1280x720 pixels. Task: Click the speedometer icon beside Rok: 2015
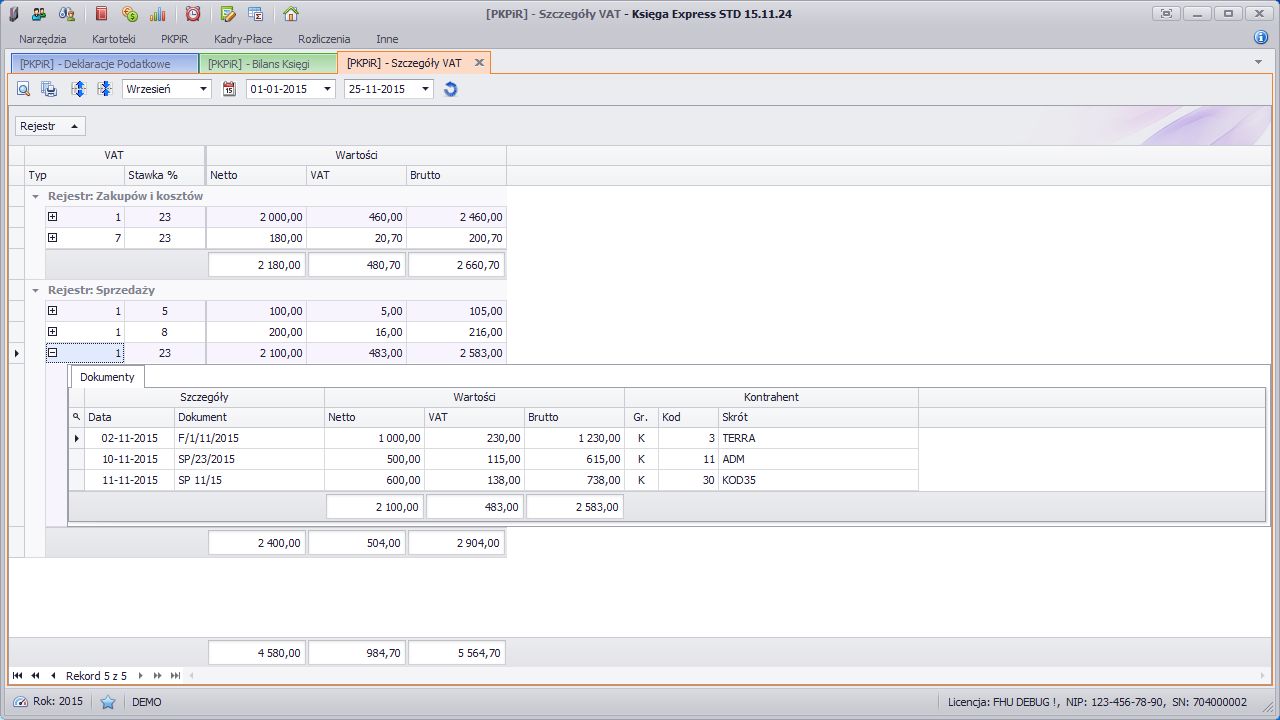click(20, 702)
